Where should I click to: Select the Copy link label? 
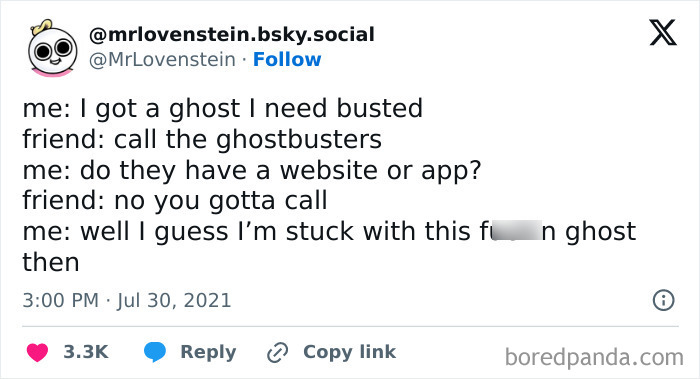pos(350,352)
